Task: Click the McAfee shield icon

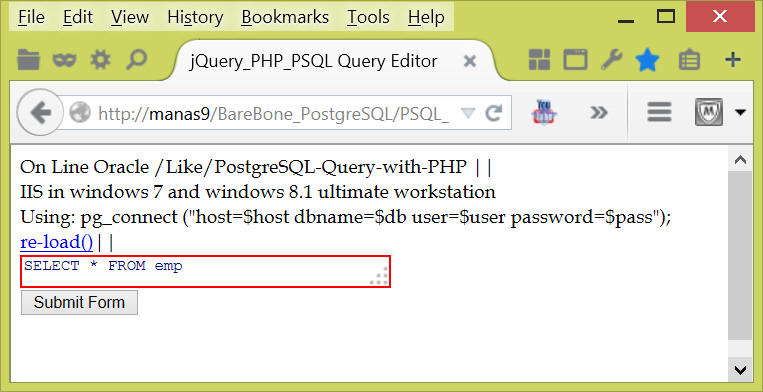Action: 708,112
